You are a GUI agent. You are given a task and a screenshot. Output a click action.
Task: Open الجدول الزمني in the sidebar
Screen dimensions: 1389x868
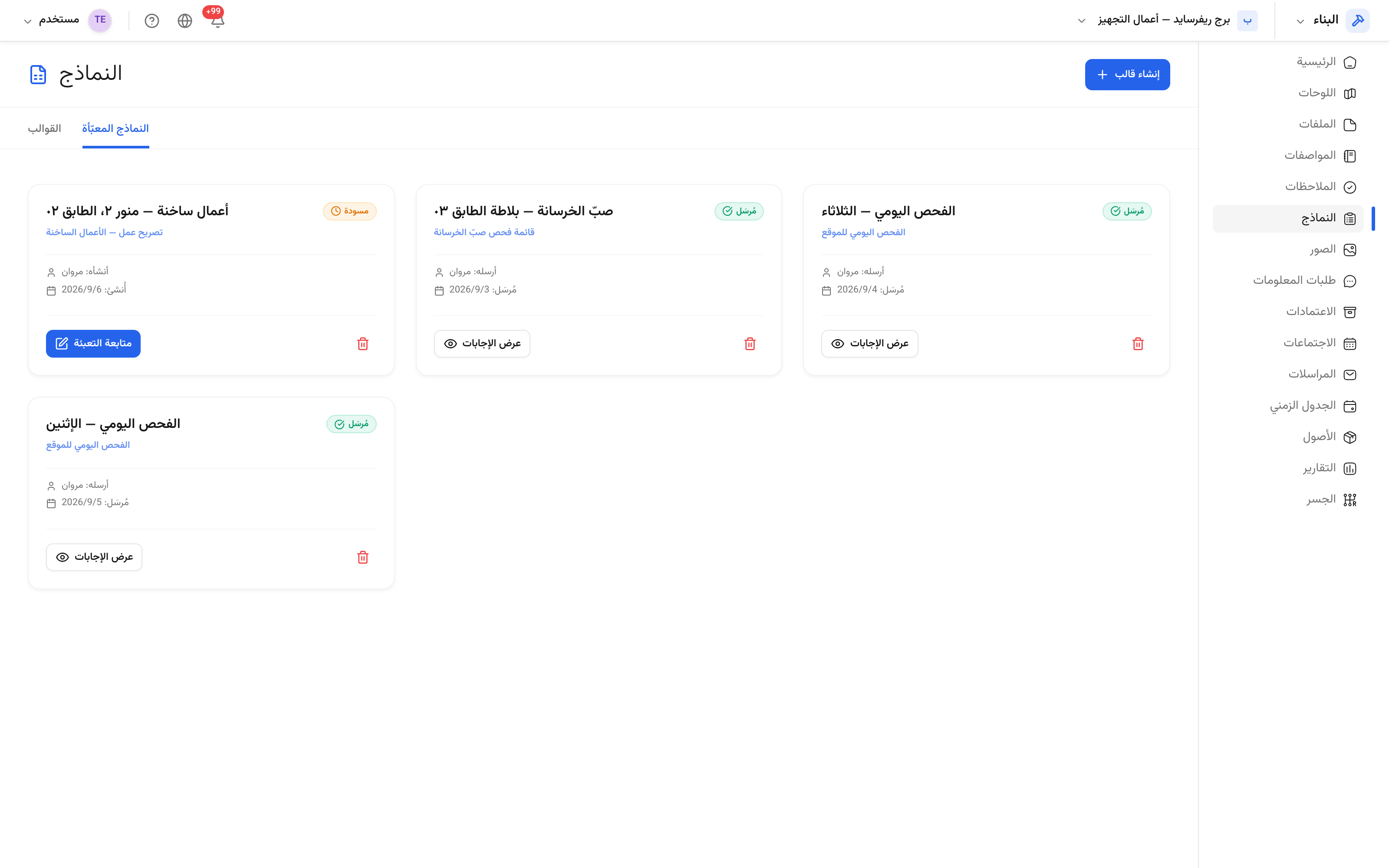click(x=1288, y=406)
